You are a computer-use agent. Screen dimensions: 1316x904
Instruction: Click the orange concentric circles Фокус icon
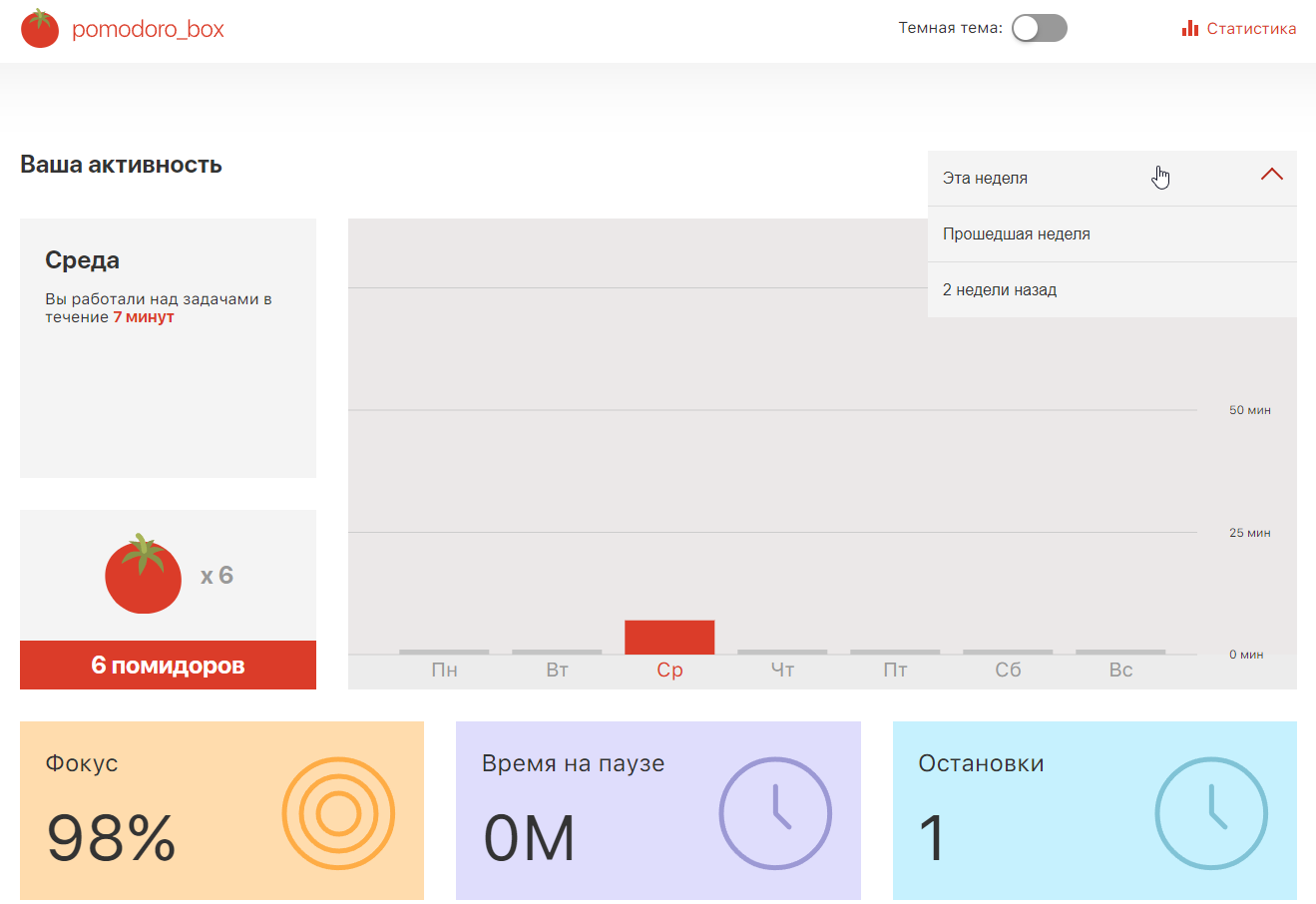coord(338,811)
